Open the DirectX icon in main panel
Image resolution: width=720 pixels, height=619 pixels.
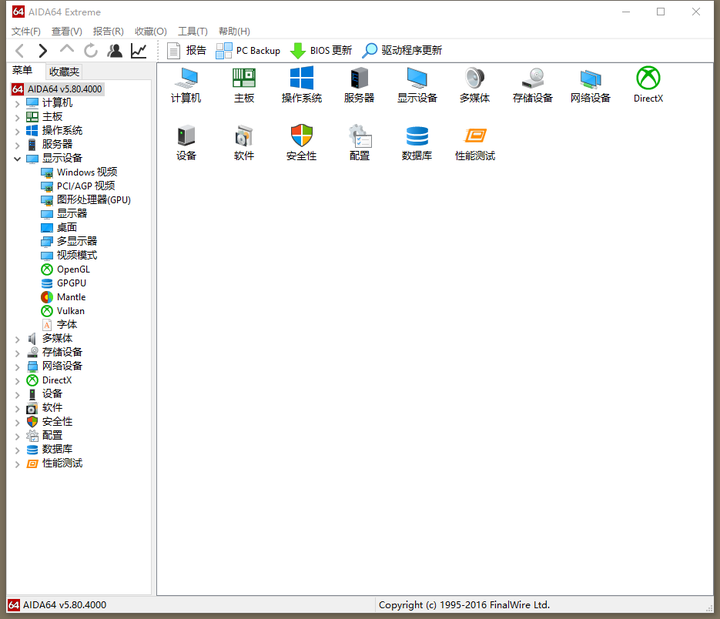648,79
